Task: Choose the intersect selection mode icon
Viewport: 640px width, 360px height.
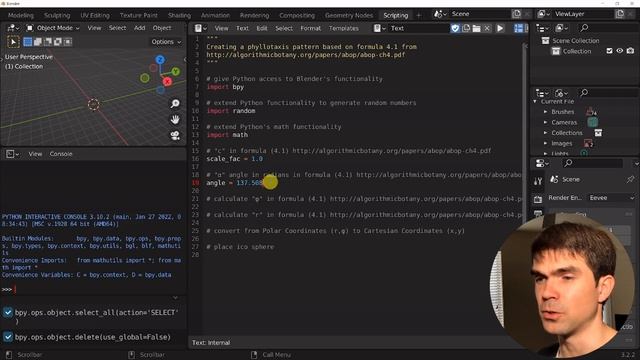Action: click(68, 42)
